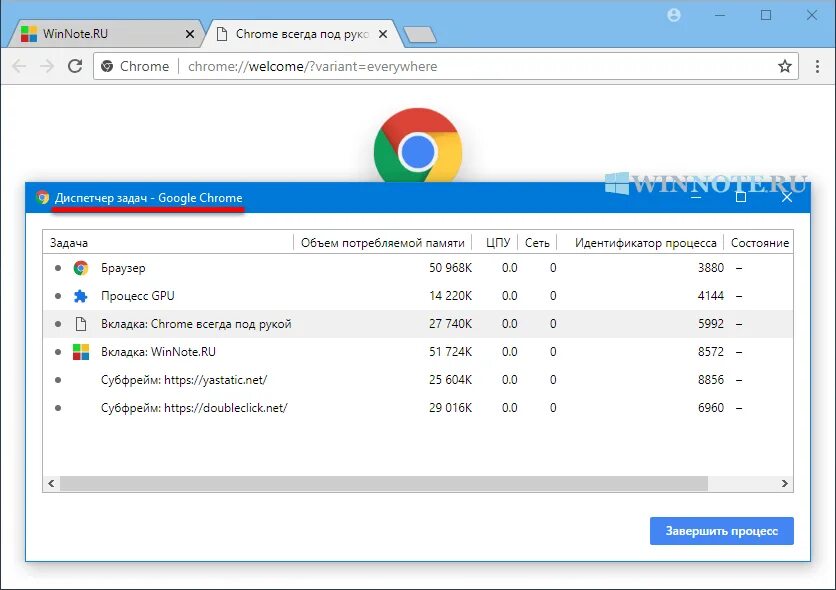The image size is (836, 590).
Task: Click the Завершить процесс button
Action: click(721, 531)
